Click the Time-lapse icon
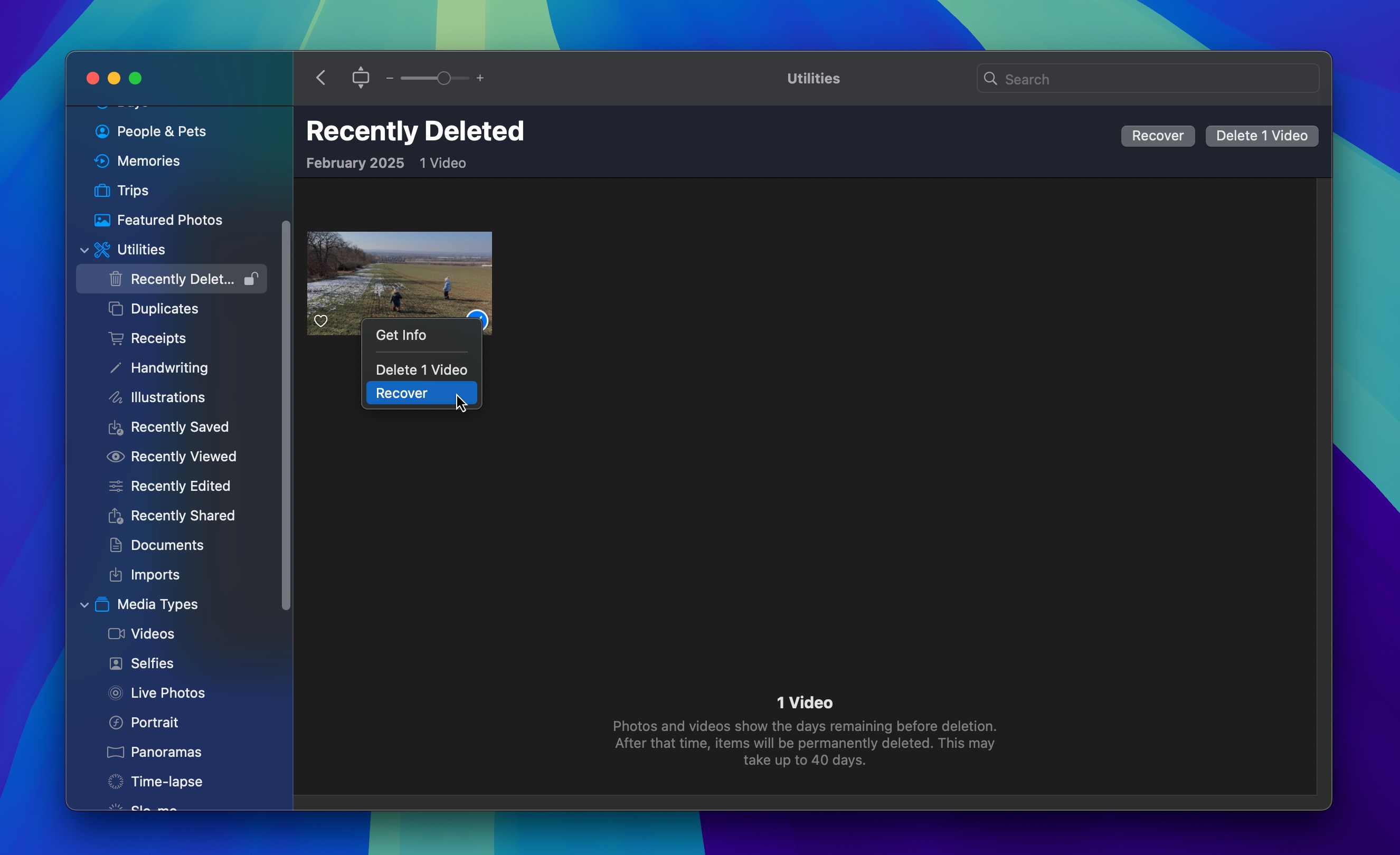Viewport: 1400px width, 855px height. point(115,781)
